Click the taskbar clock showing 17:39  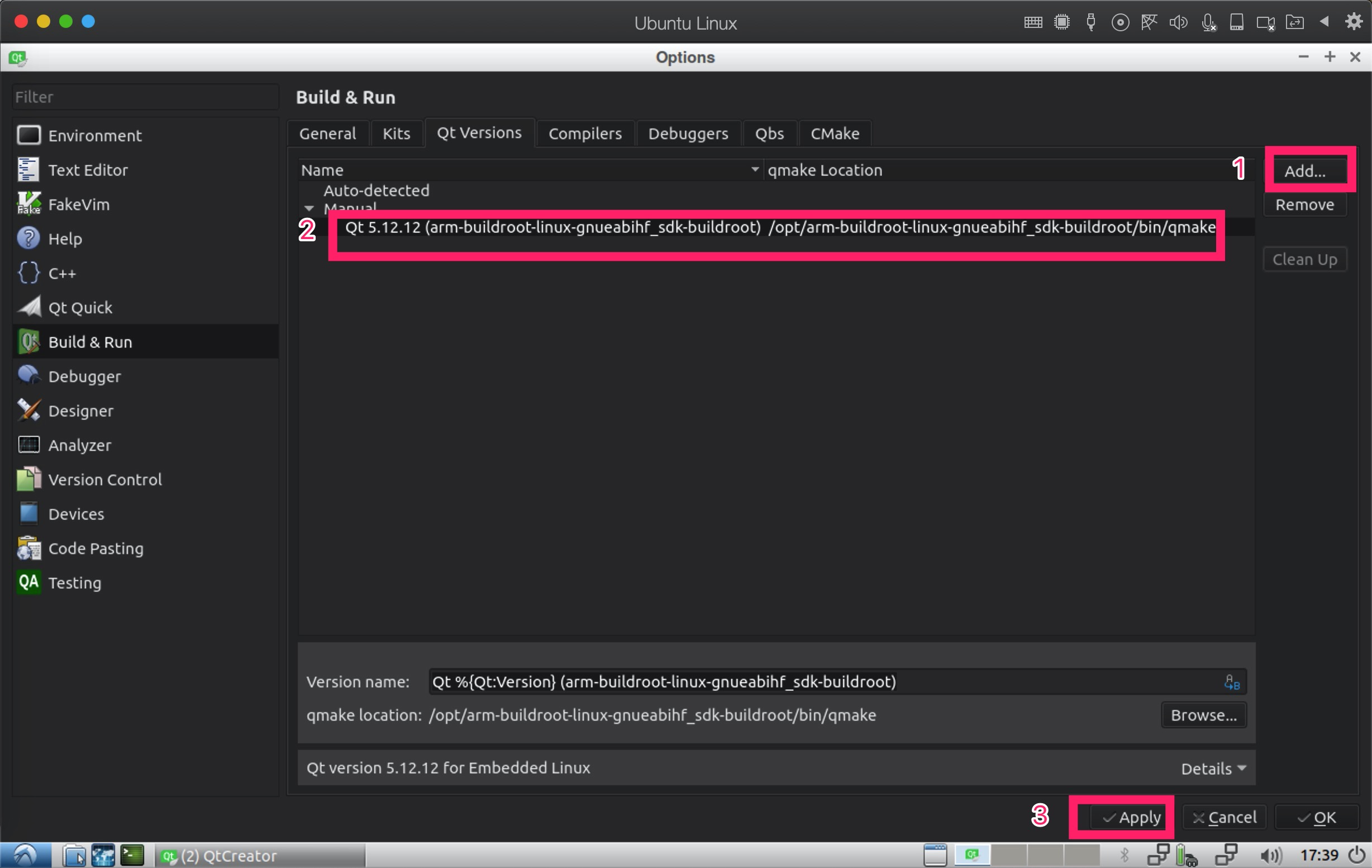[1319, 856]
